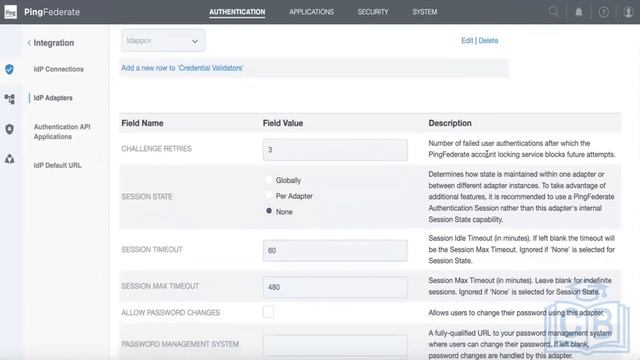This screenshot has width=640, height=360.
Task: Select the Per Adapter radio option
Action: pyautogui.click(x=269, y=195)
